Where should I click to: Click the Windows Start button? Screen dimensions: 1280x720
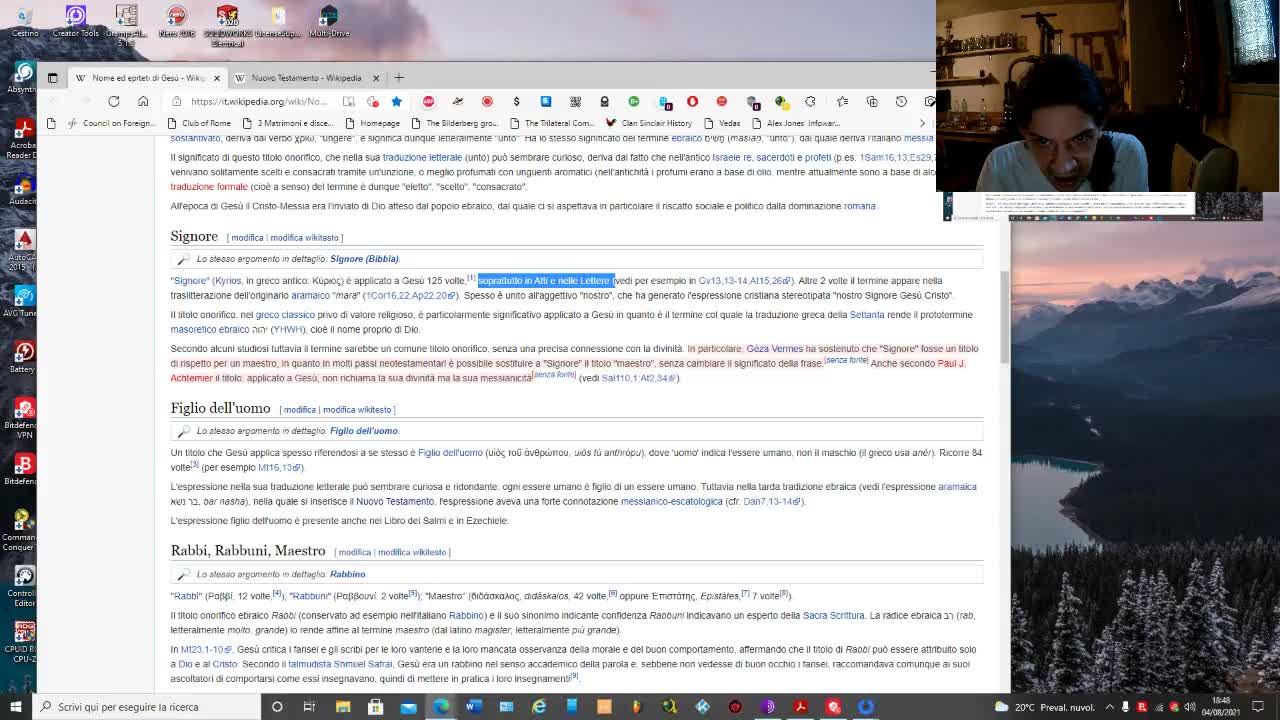[15, 707]
